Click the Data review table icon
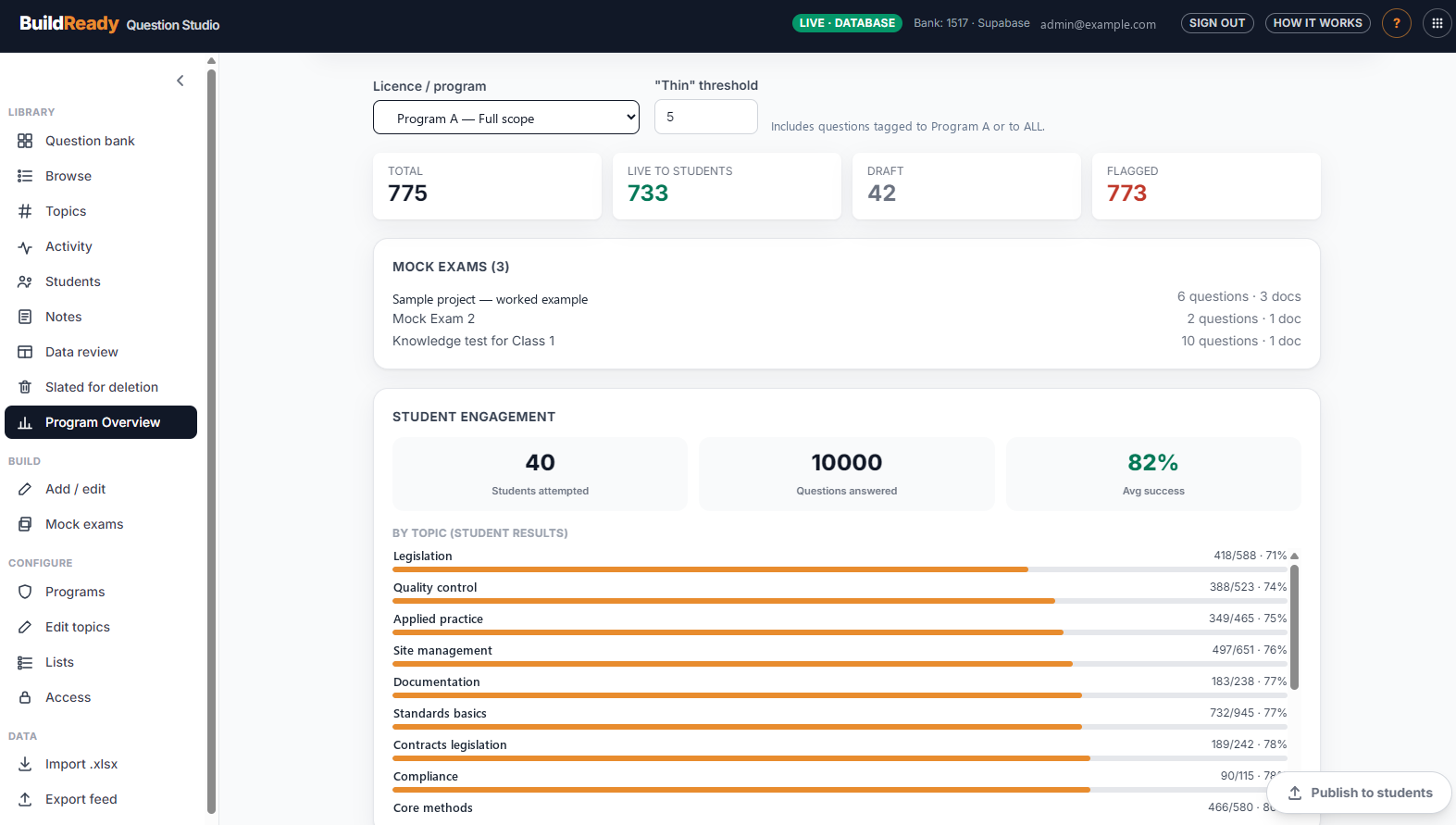The width and height of the screenshot is (1456, 825). click(x=25, y=352)
